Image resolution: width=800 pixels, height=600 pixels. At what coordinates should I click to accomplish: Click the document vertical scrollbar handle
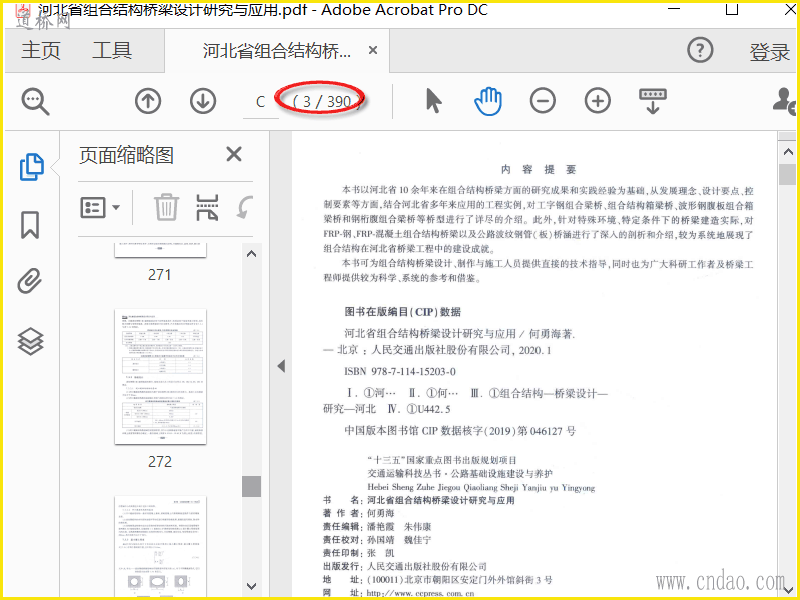[x=788, y=174]
